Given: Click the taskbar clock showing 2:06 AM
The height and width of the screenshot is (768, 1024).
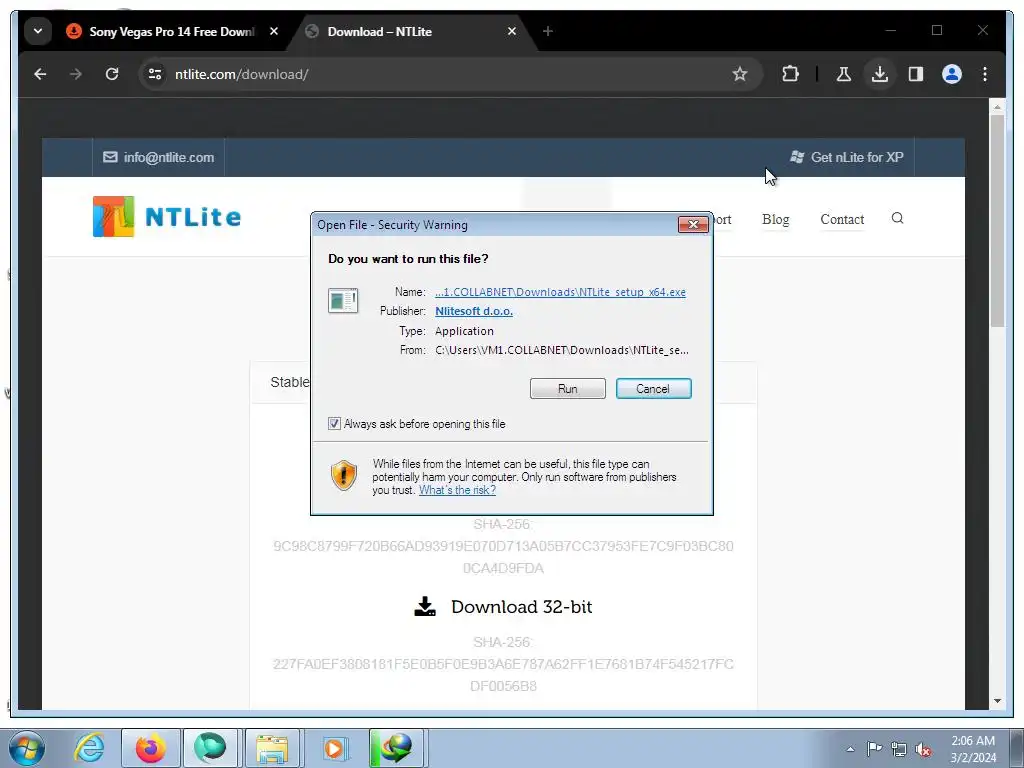Looking at the screenshot, I should coord(973,749).
